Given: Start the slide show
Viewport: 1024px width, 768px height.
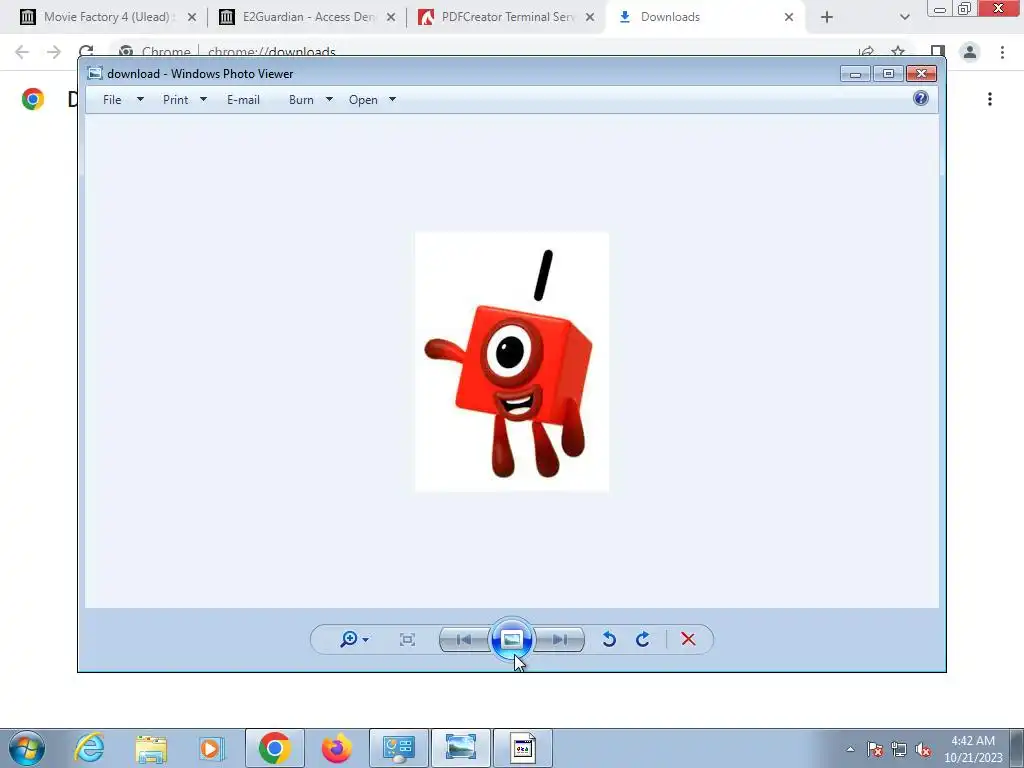Looking at the screenshot, I should point(511,639).
